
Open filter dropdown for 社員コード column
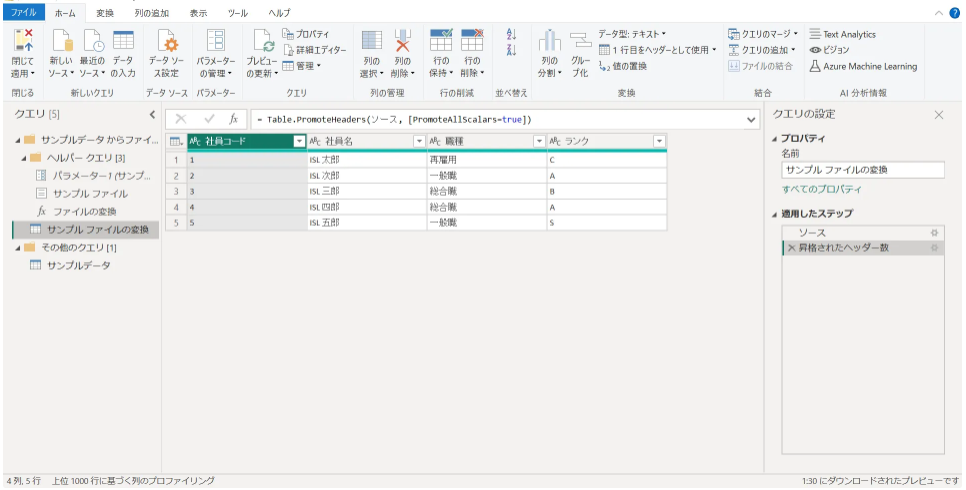298,142
